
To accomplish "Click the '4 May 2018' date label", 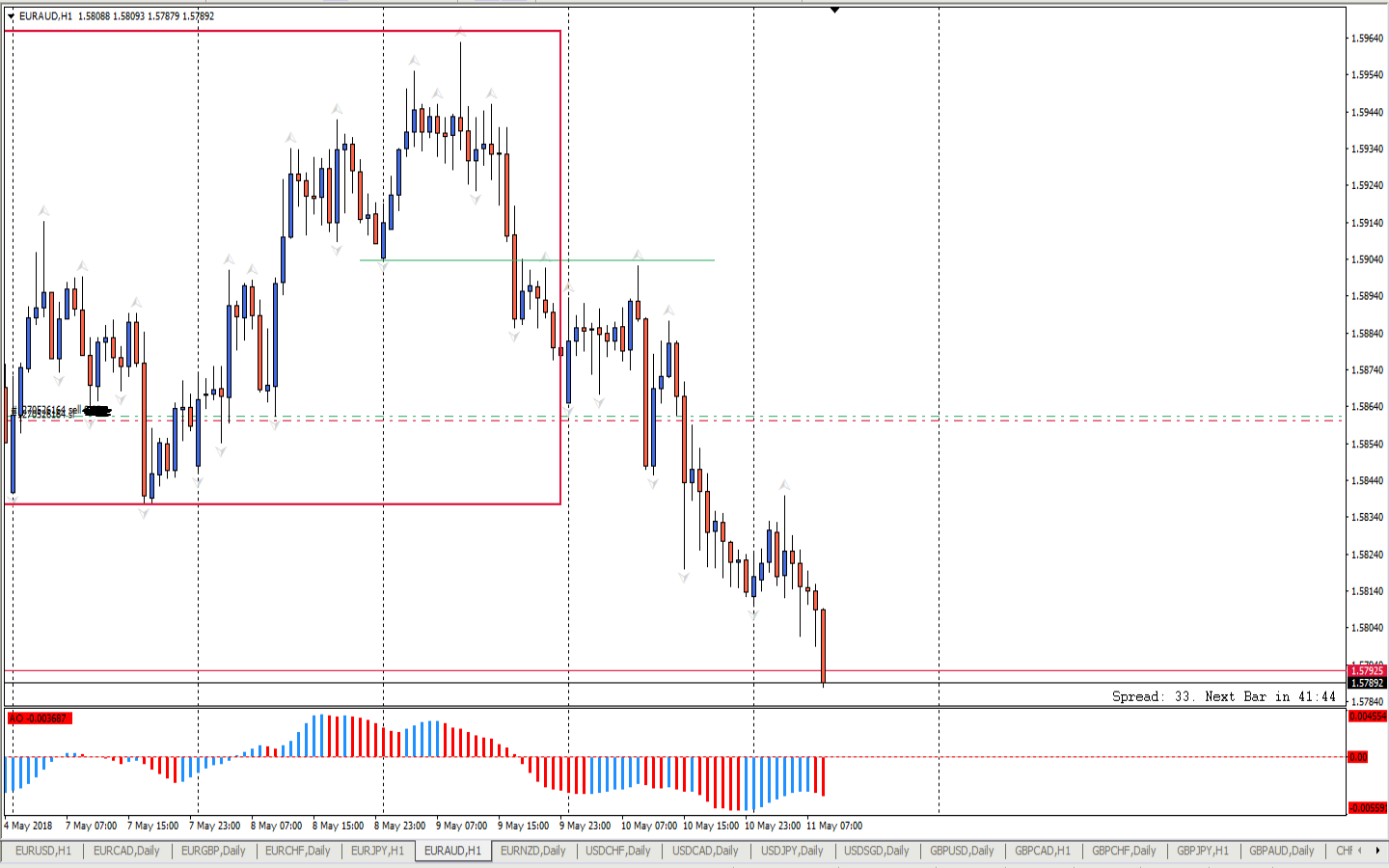I will [28, 826].
